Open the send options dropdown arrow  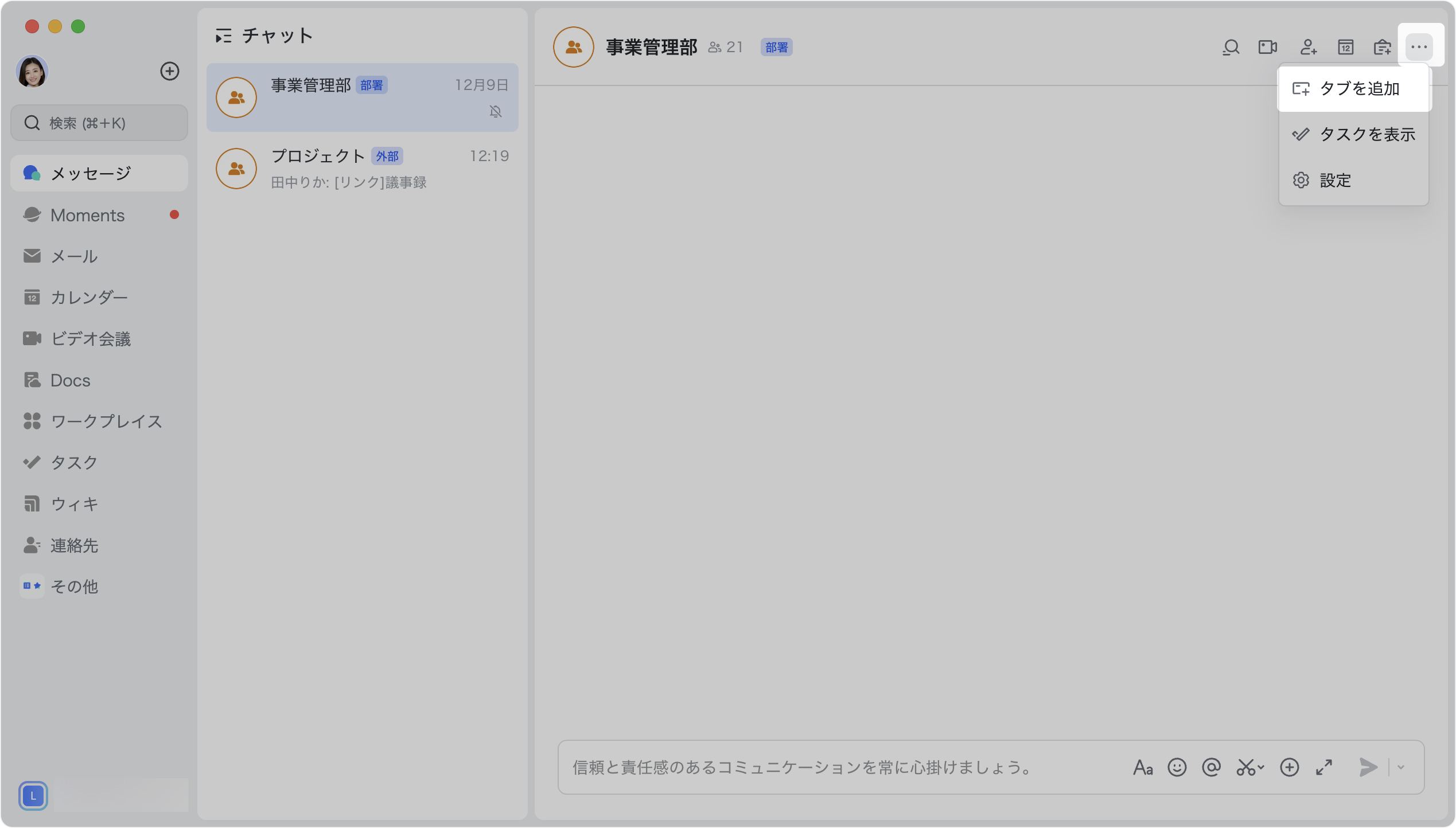coord(1401,767)
